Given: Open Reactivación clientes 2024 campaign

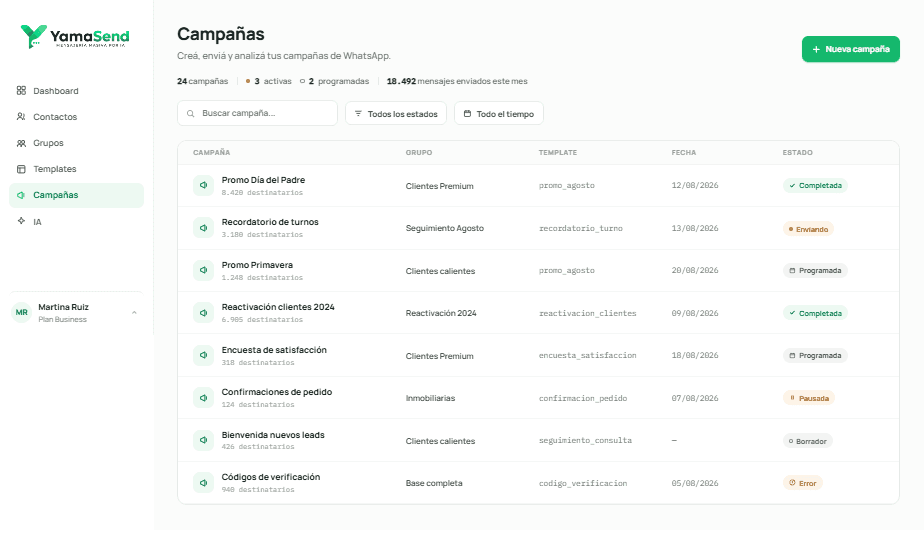Looking at the screenshot, I should (278, 307).
